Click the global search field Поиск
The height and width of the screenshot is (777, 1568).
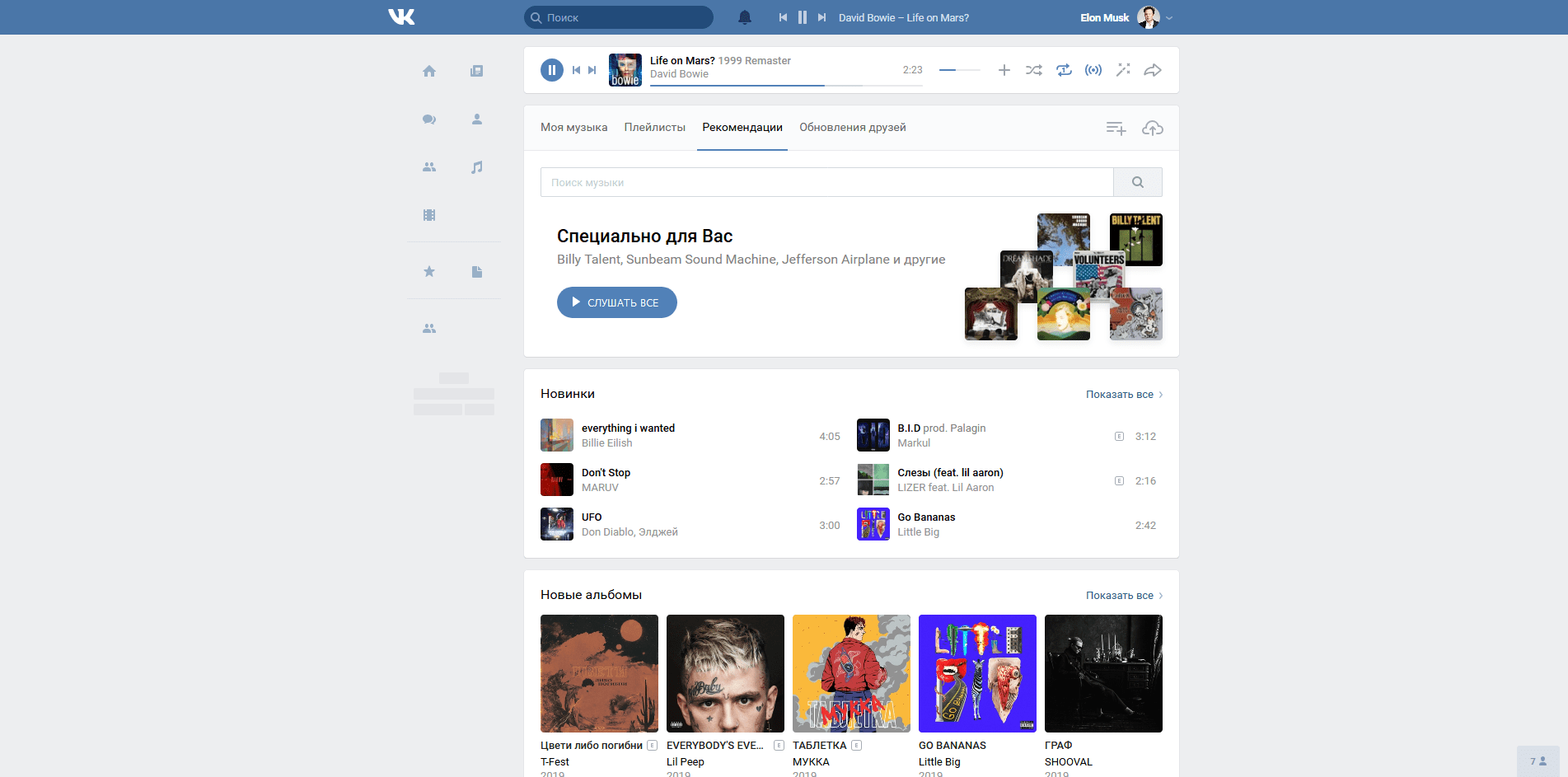(619, 17)
